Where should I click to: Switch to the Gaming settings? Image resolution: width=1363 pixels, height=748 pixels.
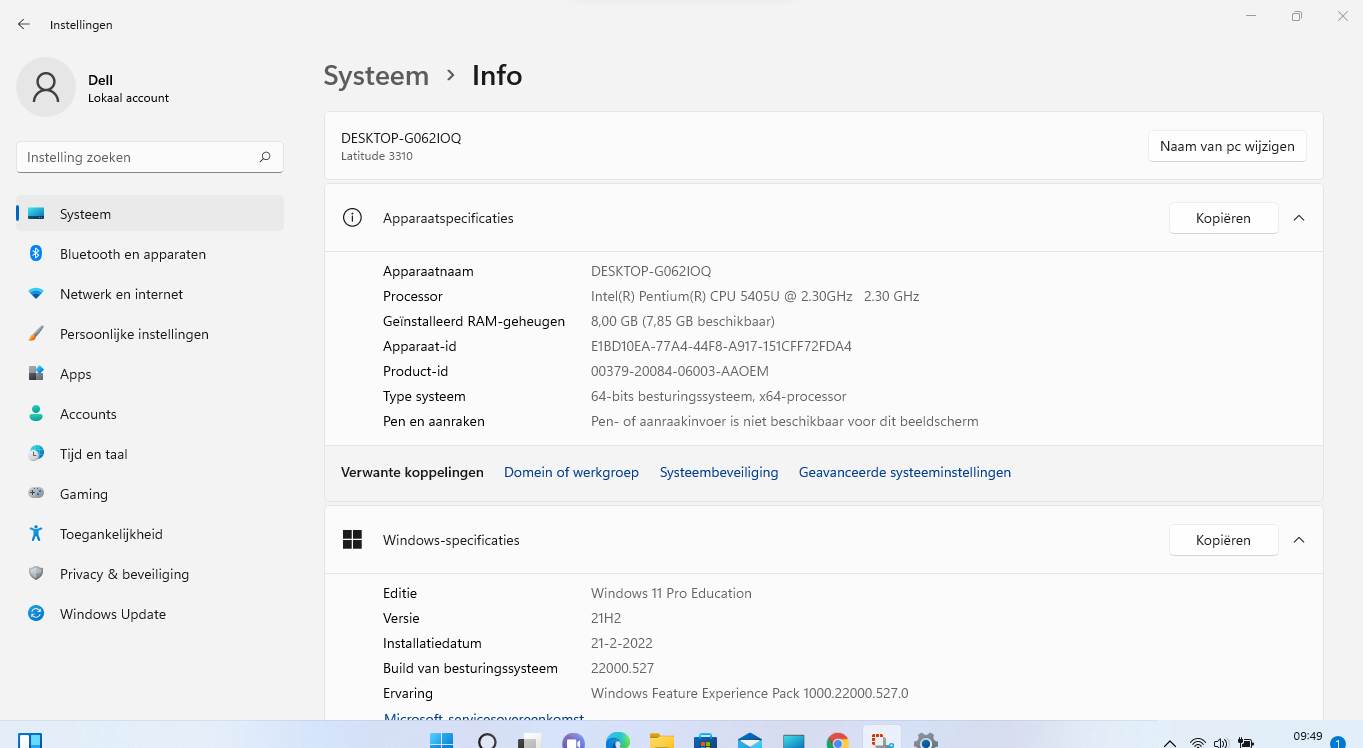pos(150,494)
